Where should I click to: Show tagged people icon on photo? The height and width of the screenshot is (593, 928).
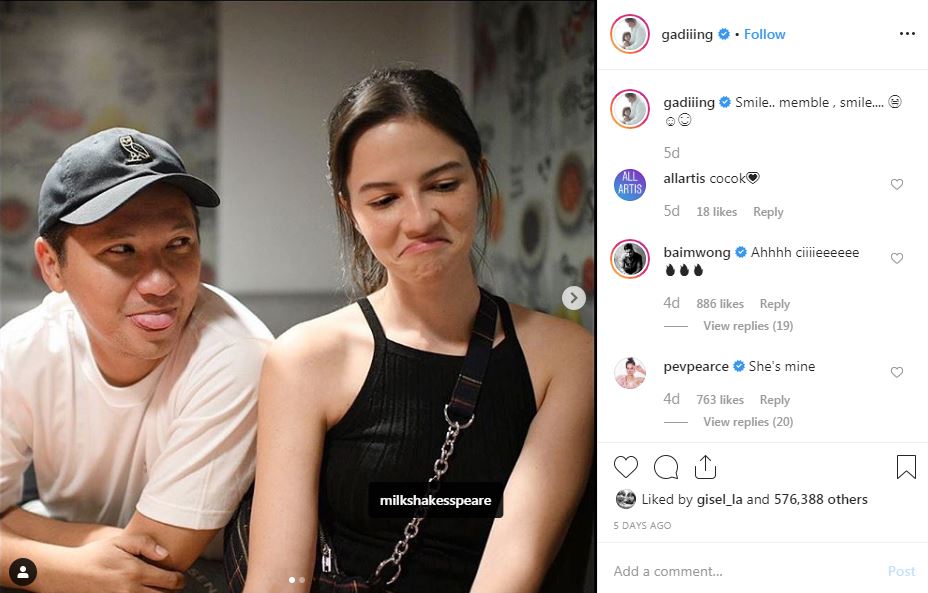point(23,572)
